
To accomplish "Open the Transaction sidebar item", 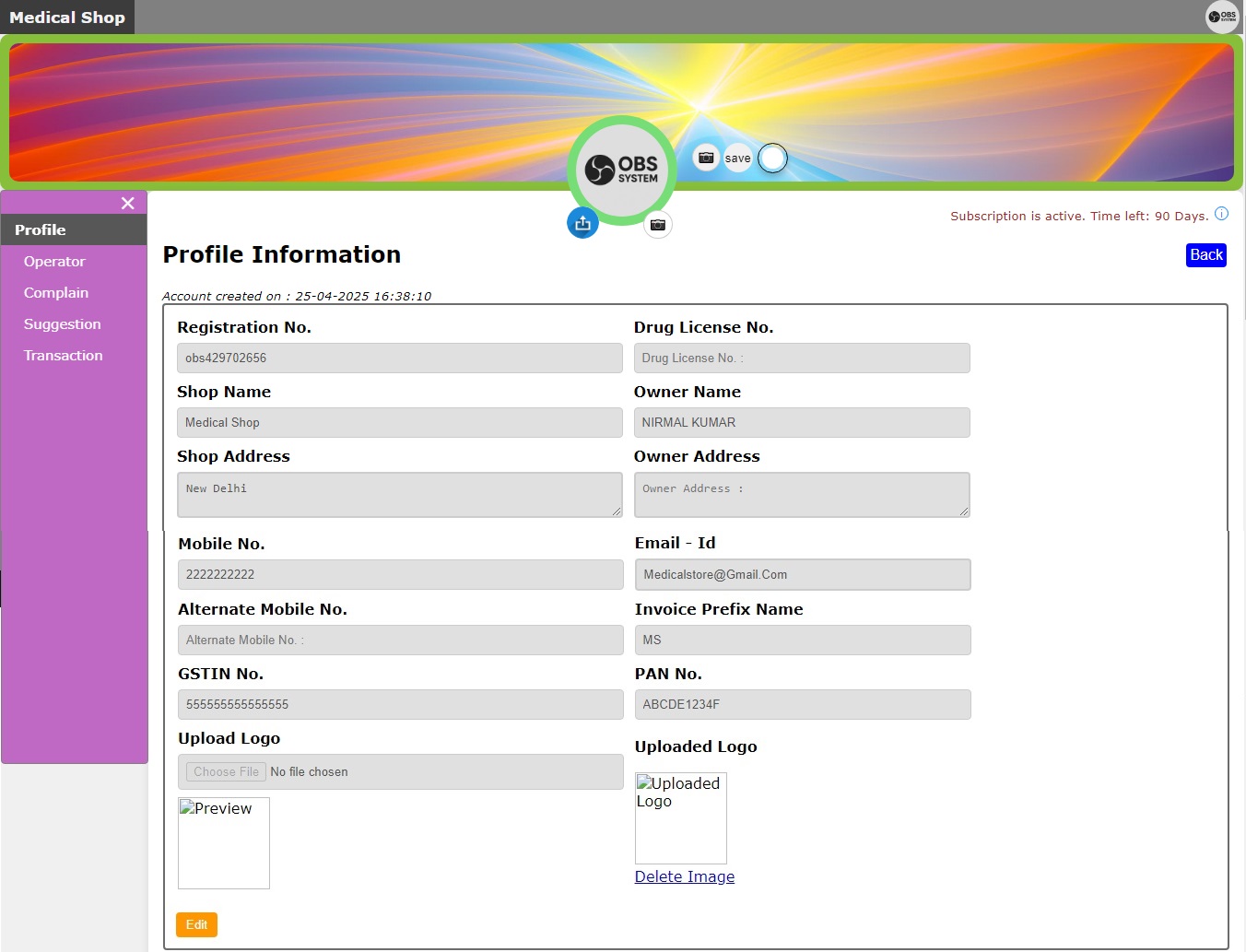I will tap(64, 356).
